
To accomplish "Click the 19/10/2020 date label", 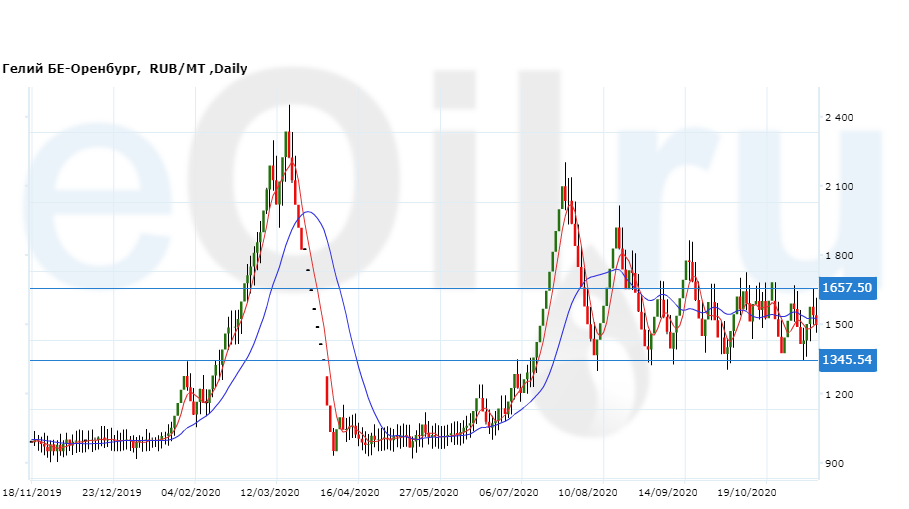I will tap(748, 493).
